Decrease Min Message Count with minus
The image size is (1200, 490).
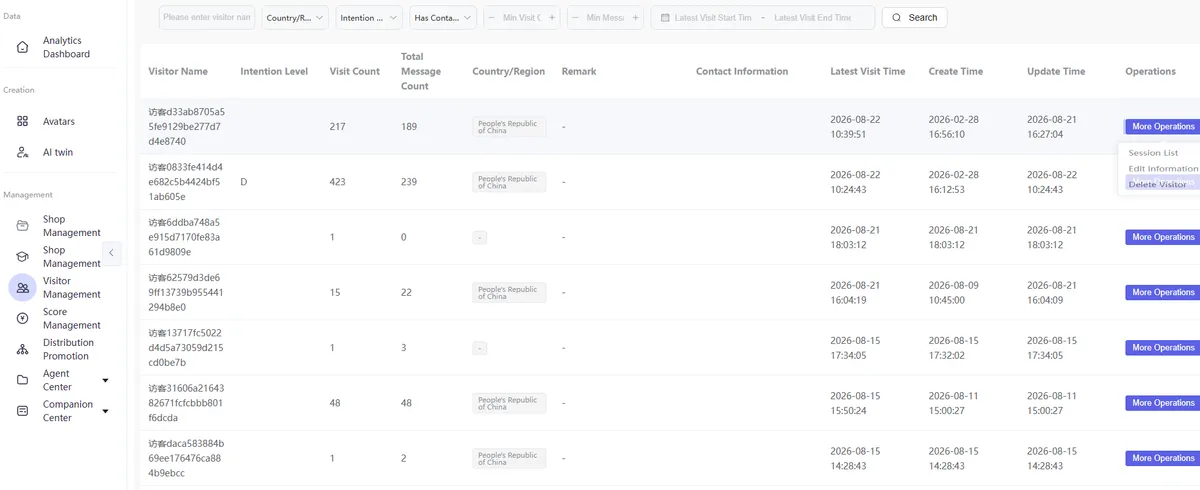(x=576, y=18)
